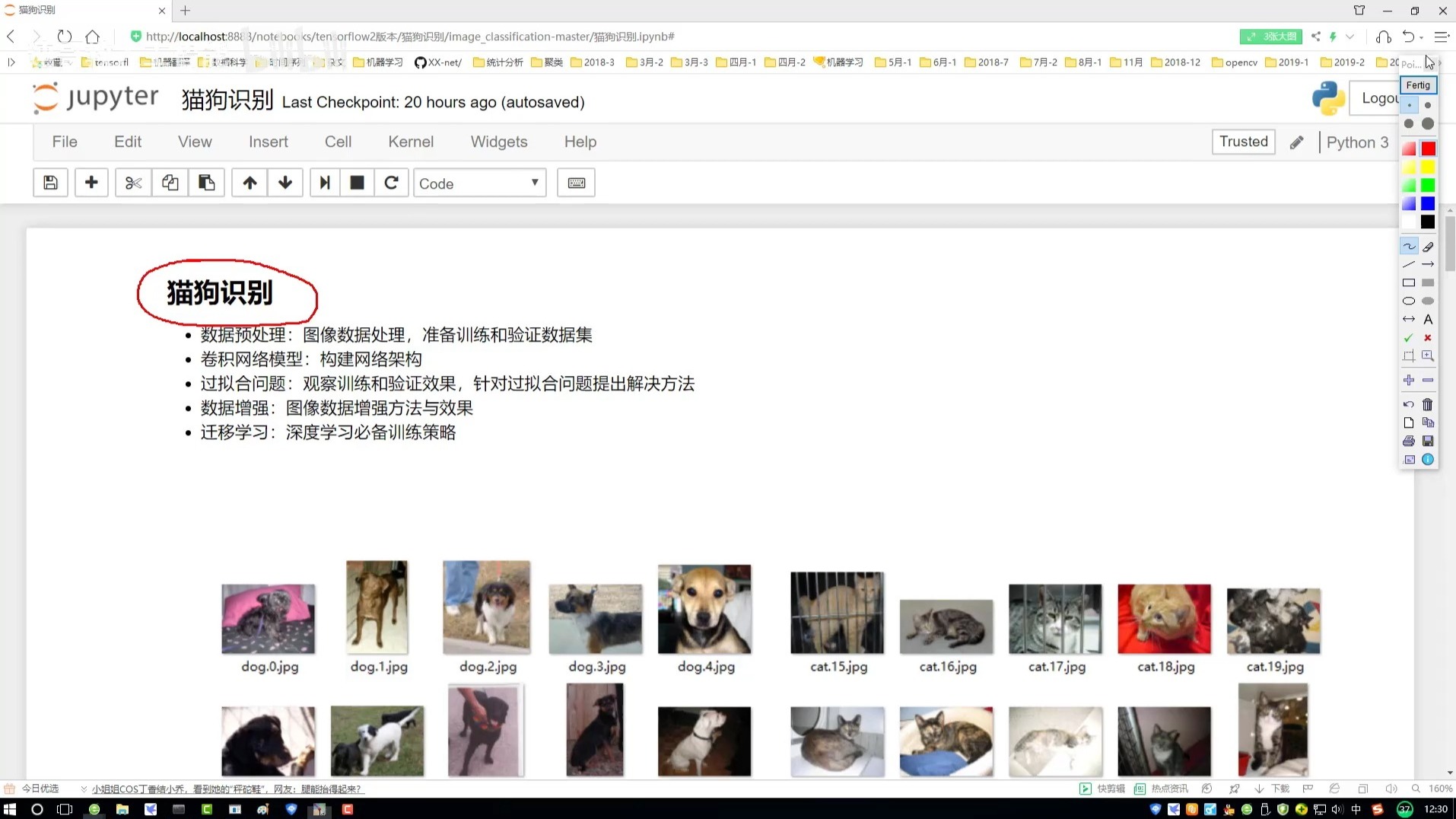Open the Kernel menu
The height and width of the screenshot is (819, 1456).
pos(411,142)
